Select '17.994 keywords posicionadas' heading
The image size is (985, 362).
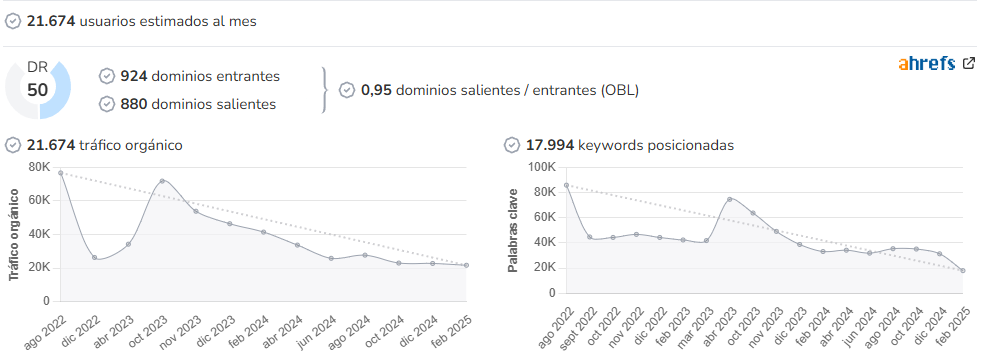tap(629, 145)
